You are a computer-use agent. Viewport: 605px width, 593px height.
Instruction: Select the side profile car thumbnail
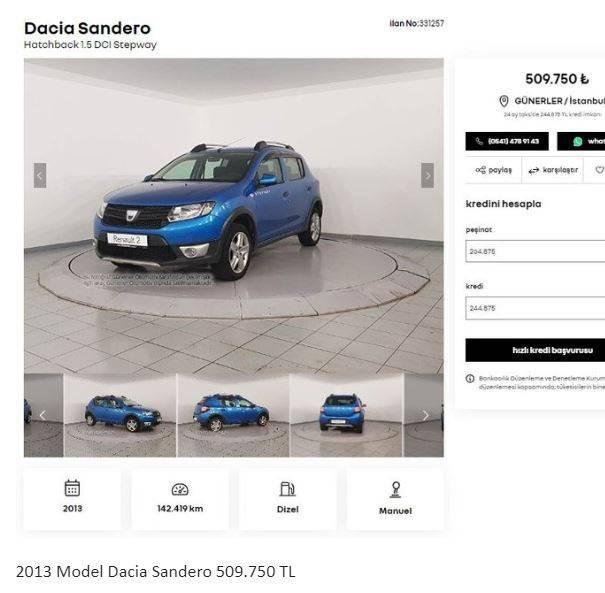click(x=233, y=416)
